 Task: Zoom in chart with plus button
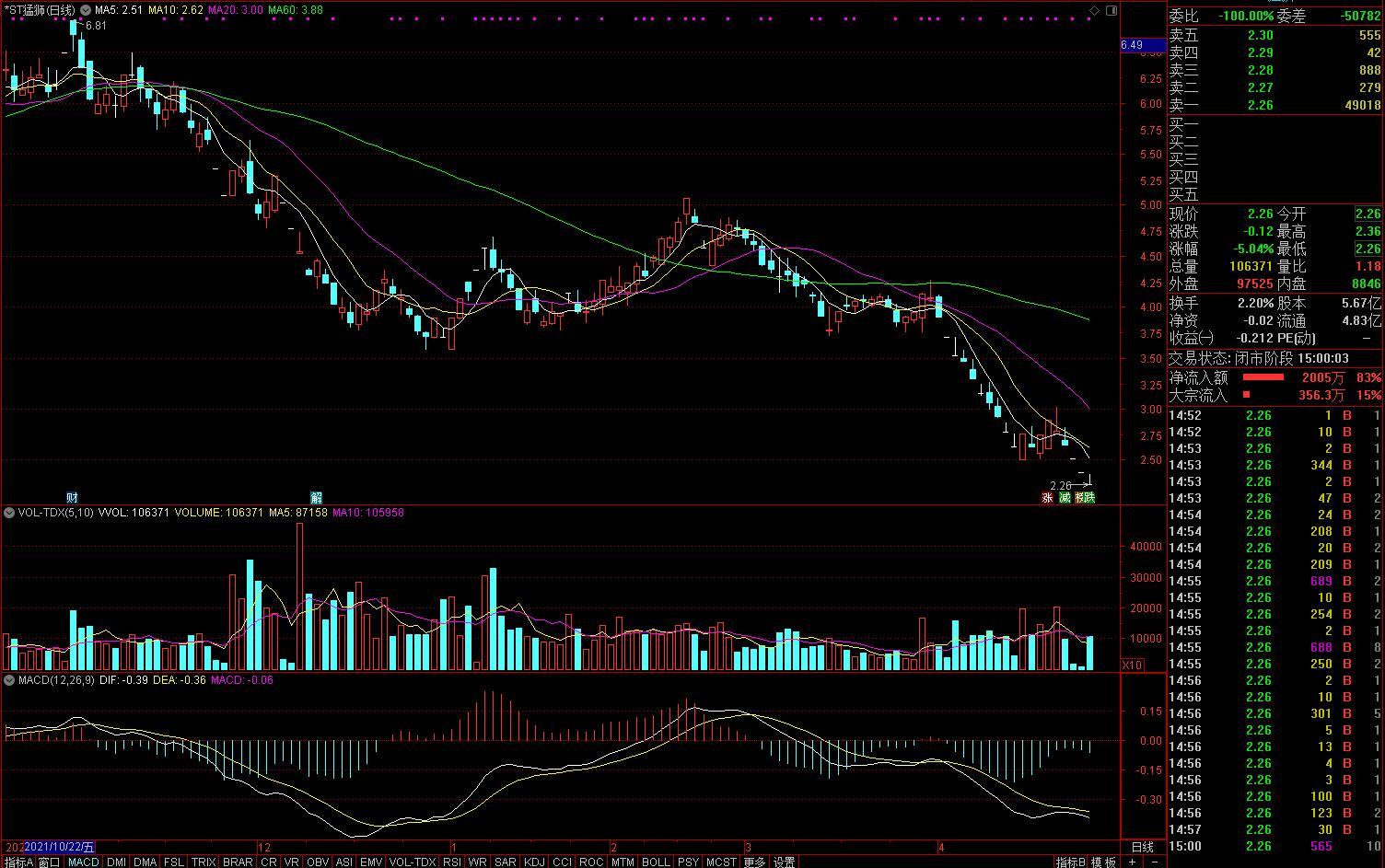(x=1132, y=862)
